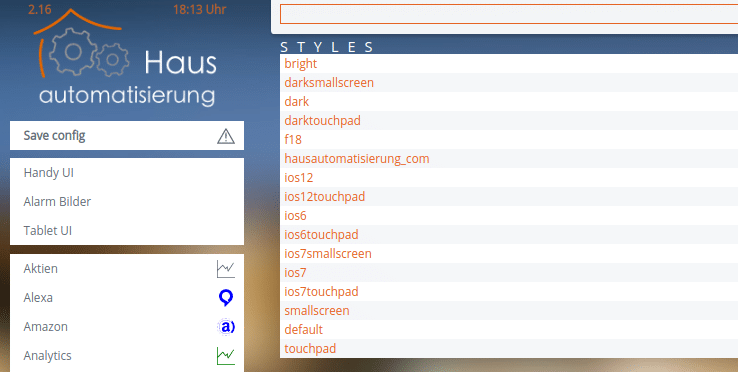This screenshot has height=372, width=738.
Task: Click the Amazon 'a' icon
Action: (x=226, y=327)
